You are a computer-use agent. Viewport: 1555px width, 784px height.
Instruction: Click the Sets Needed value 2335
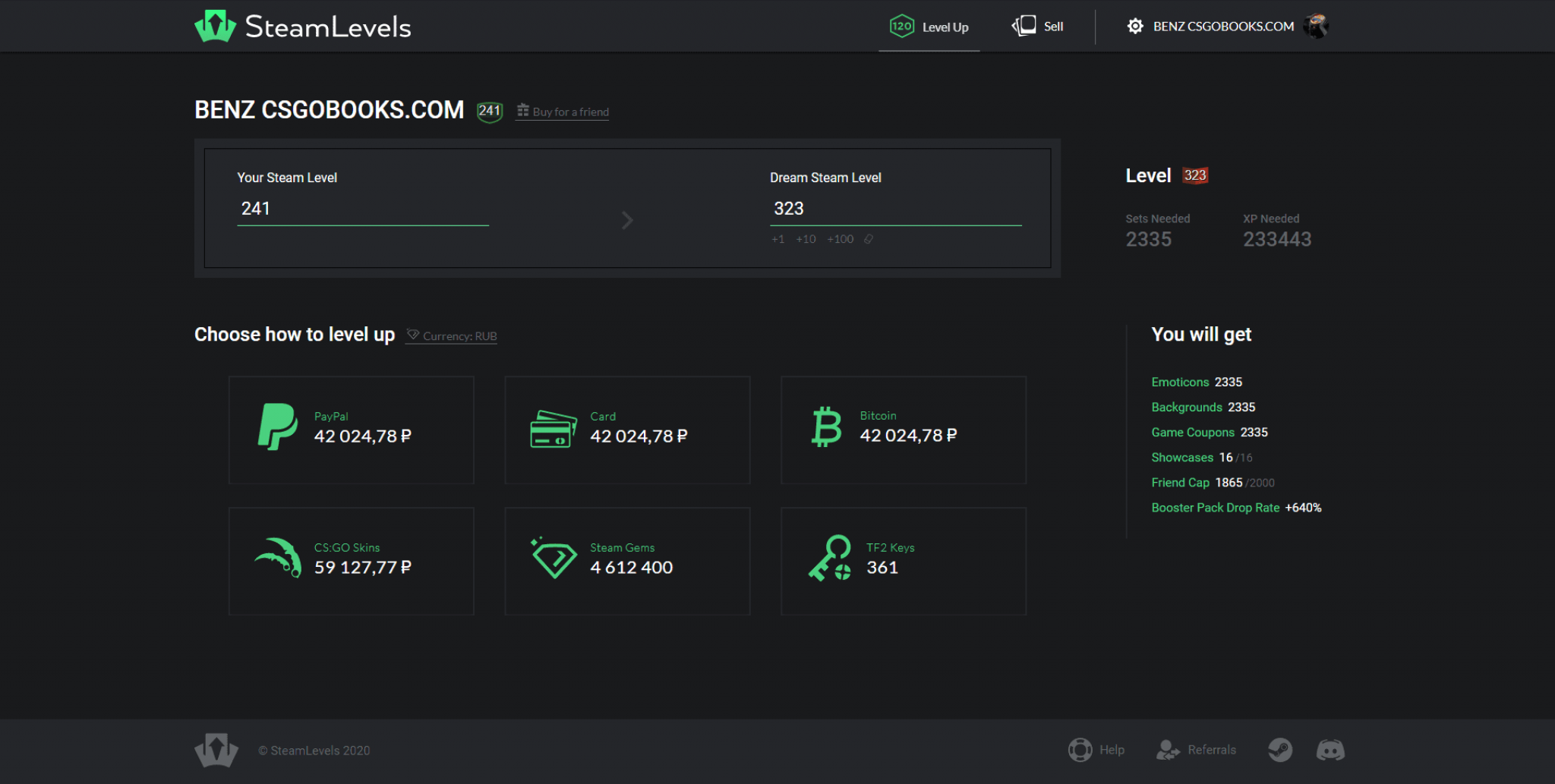pyautogui.click(x=1148, y=239)
